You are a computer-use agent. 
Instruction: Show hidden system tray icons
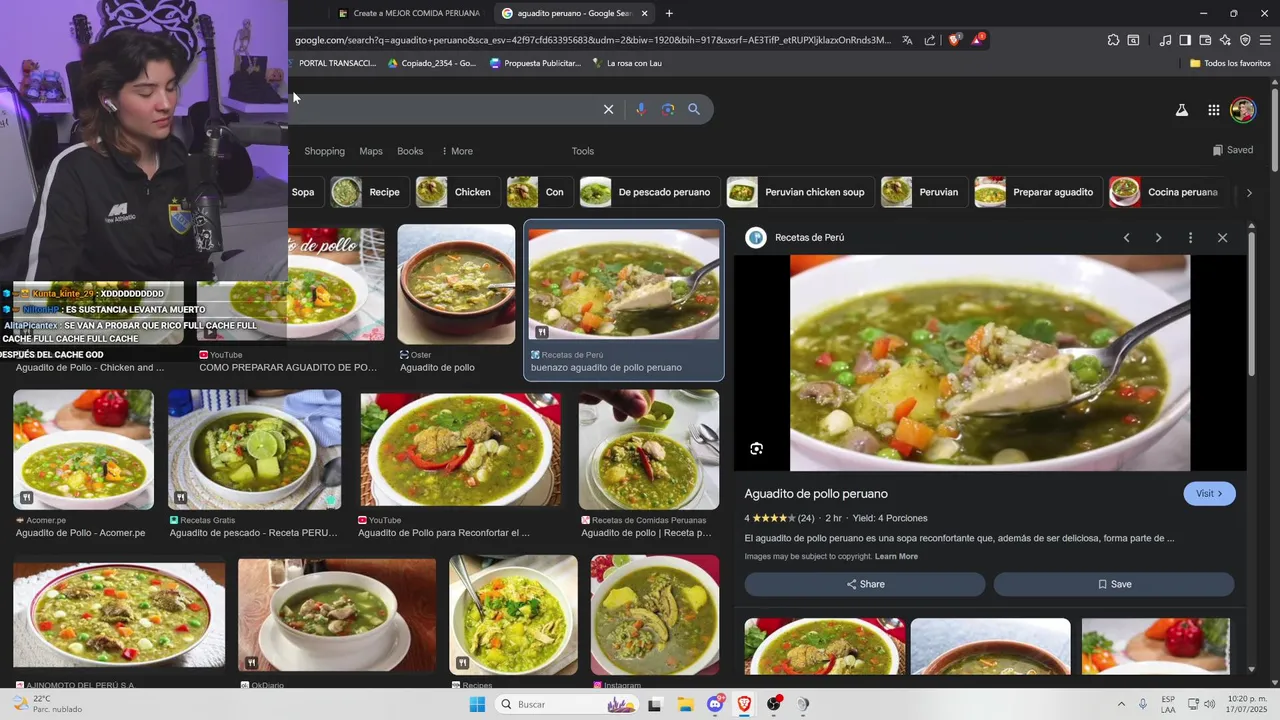pyautogui.click(x=1121, y=704)
